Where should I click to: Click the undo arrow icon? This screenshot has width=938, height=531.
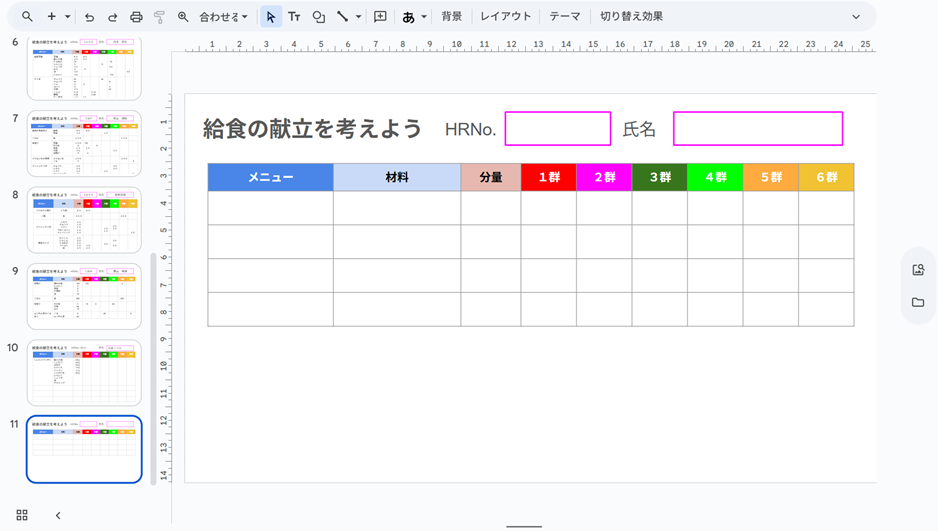(x=90, y=17)
